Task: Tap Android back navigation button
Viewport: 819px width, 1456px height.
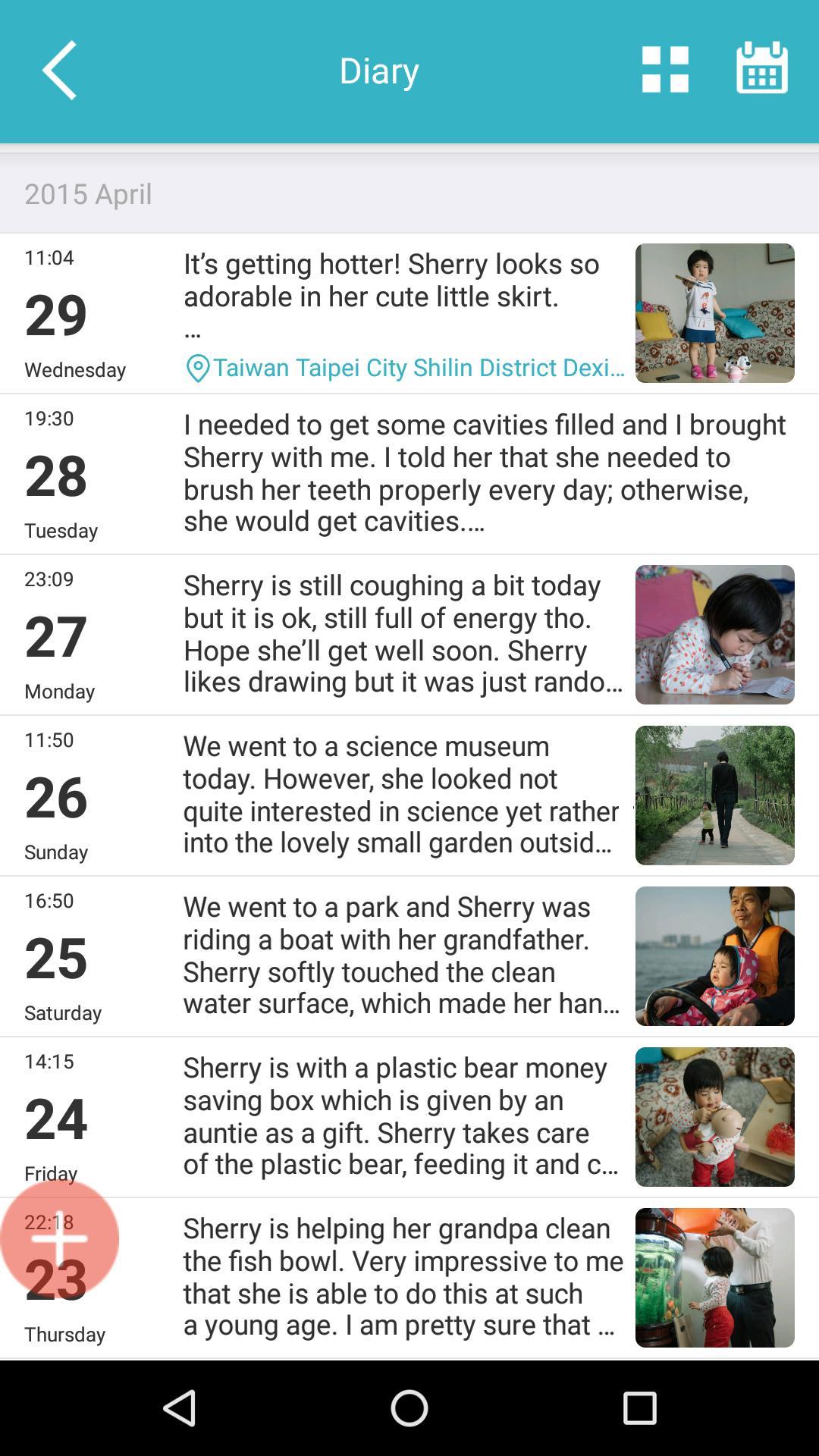Action: [x=180, y=1408]
